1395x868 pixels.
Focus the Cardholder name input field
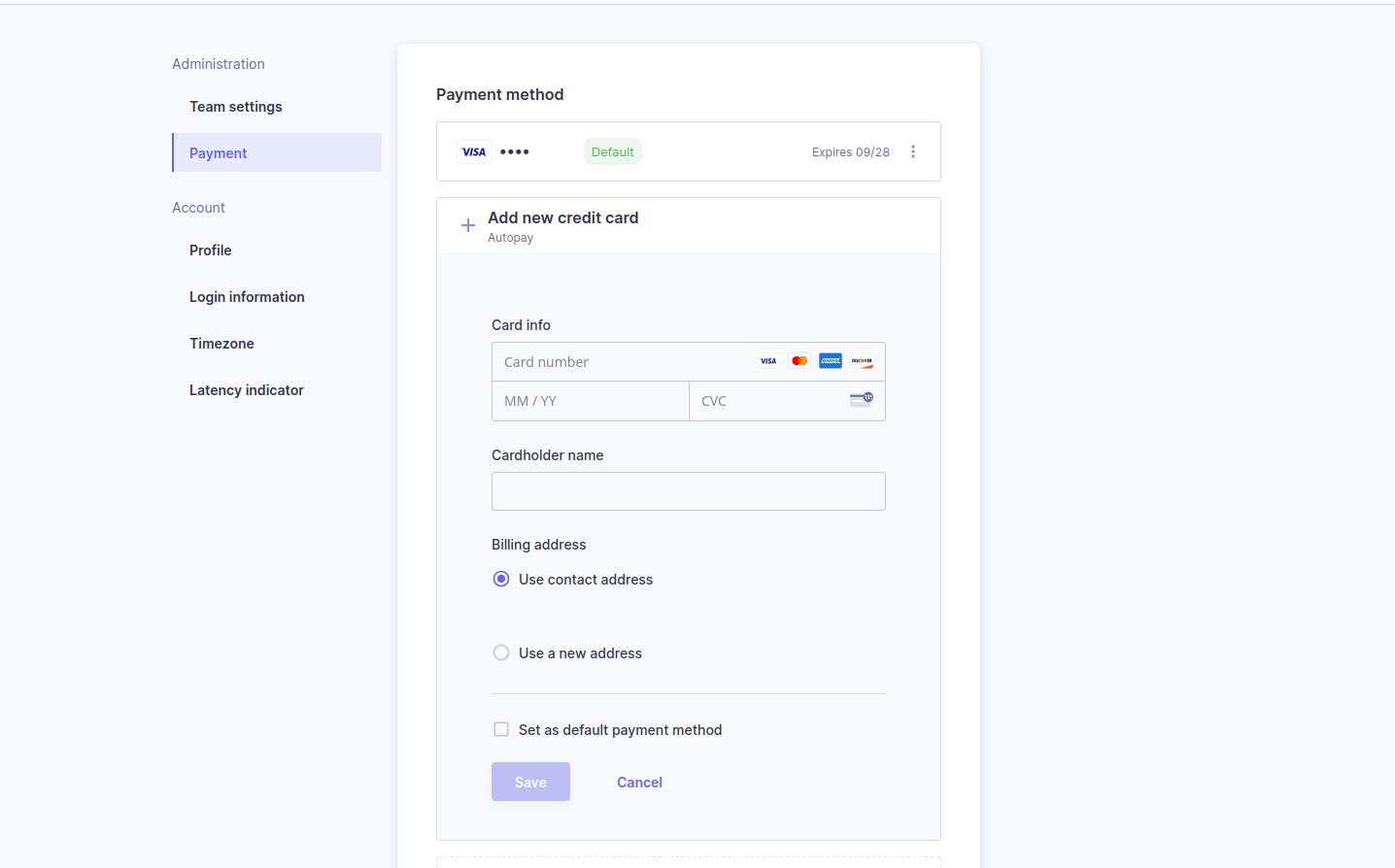[x=688, y=491]
